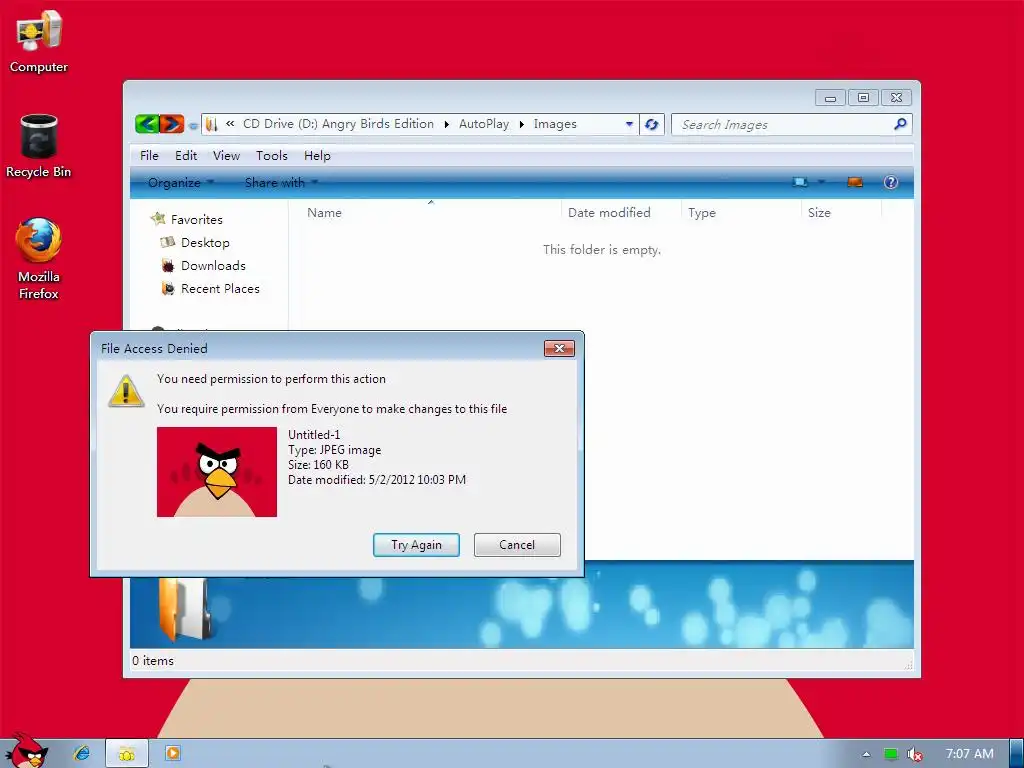Click the 0 items status bar text
1024x768 pixels.
pos(153,660)
